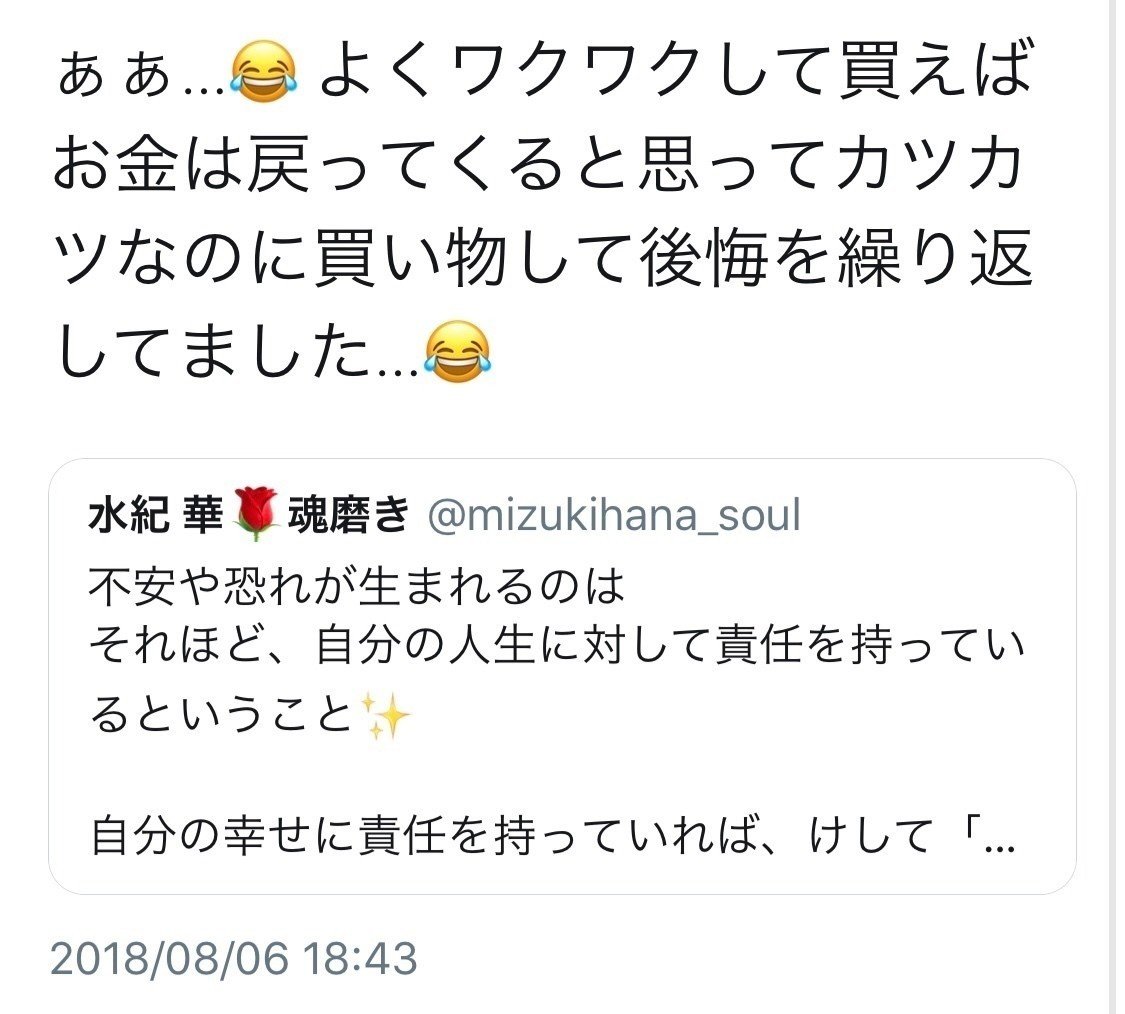This screenshot has height=1014, width=1125.
Task: Click the 魂磨き text in display name
Action: [x=349, y=515]
